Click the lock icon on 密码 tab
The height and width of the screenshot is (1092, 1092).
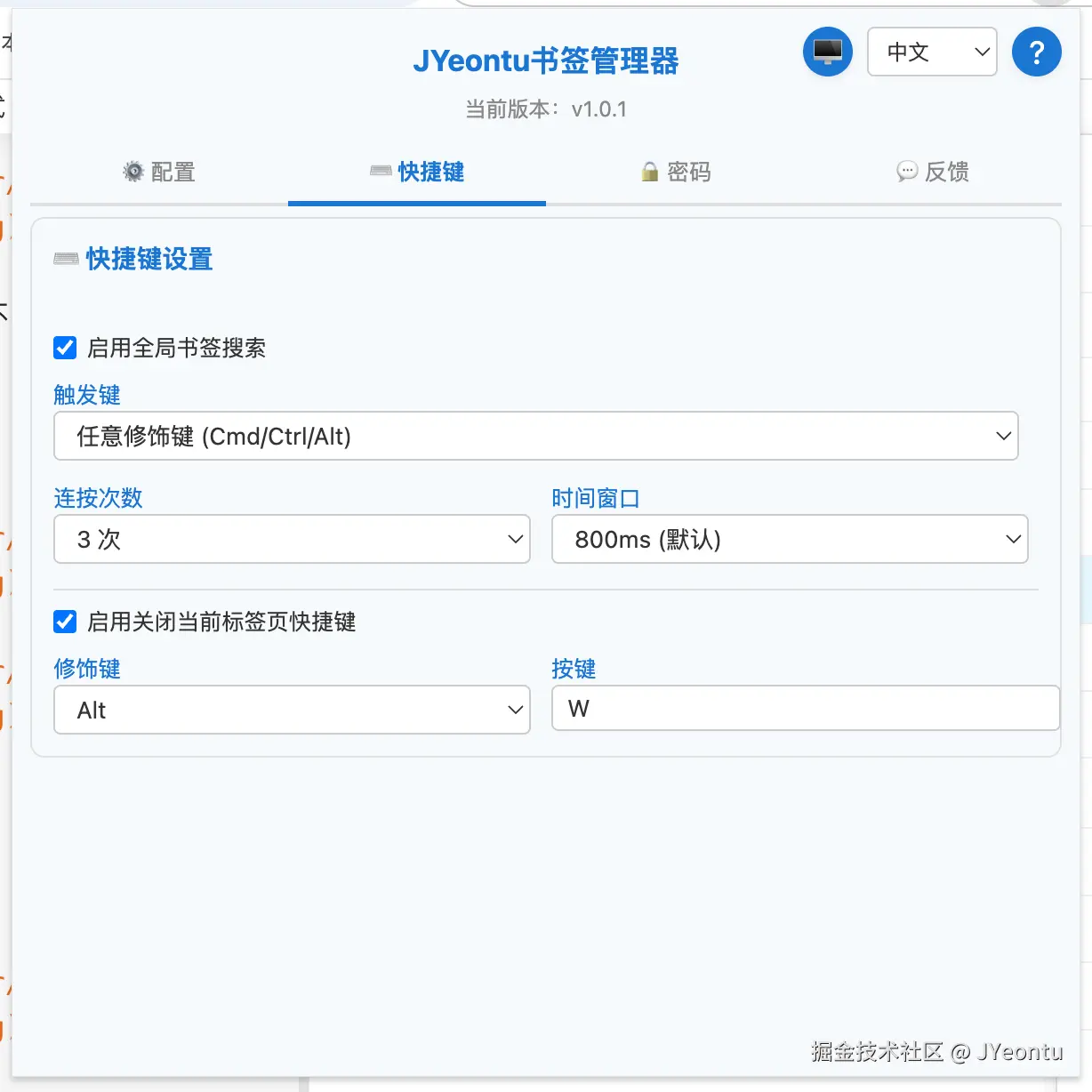point(650,172)
